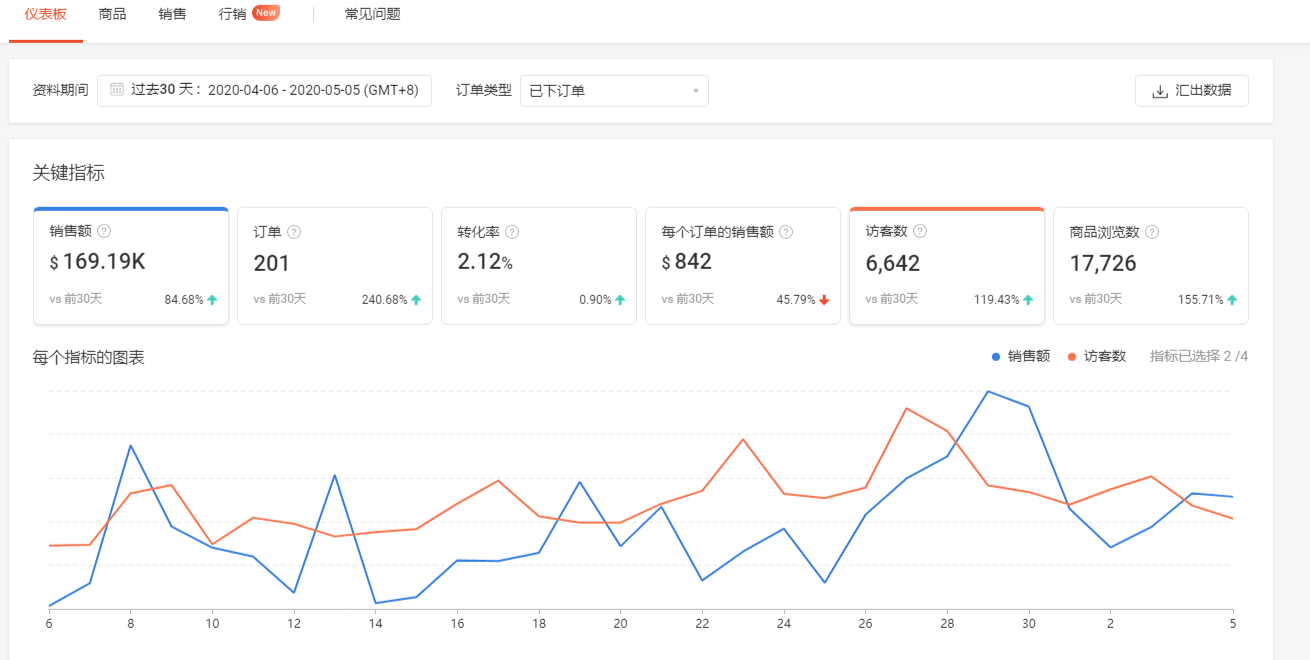1310x660 pixels.
Task: Switch to the 行销 tab
Action: (x=233, y=14)
